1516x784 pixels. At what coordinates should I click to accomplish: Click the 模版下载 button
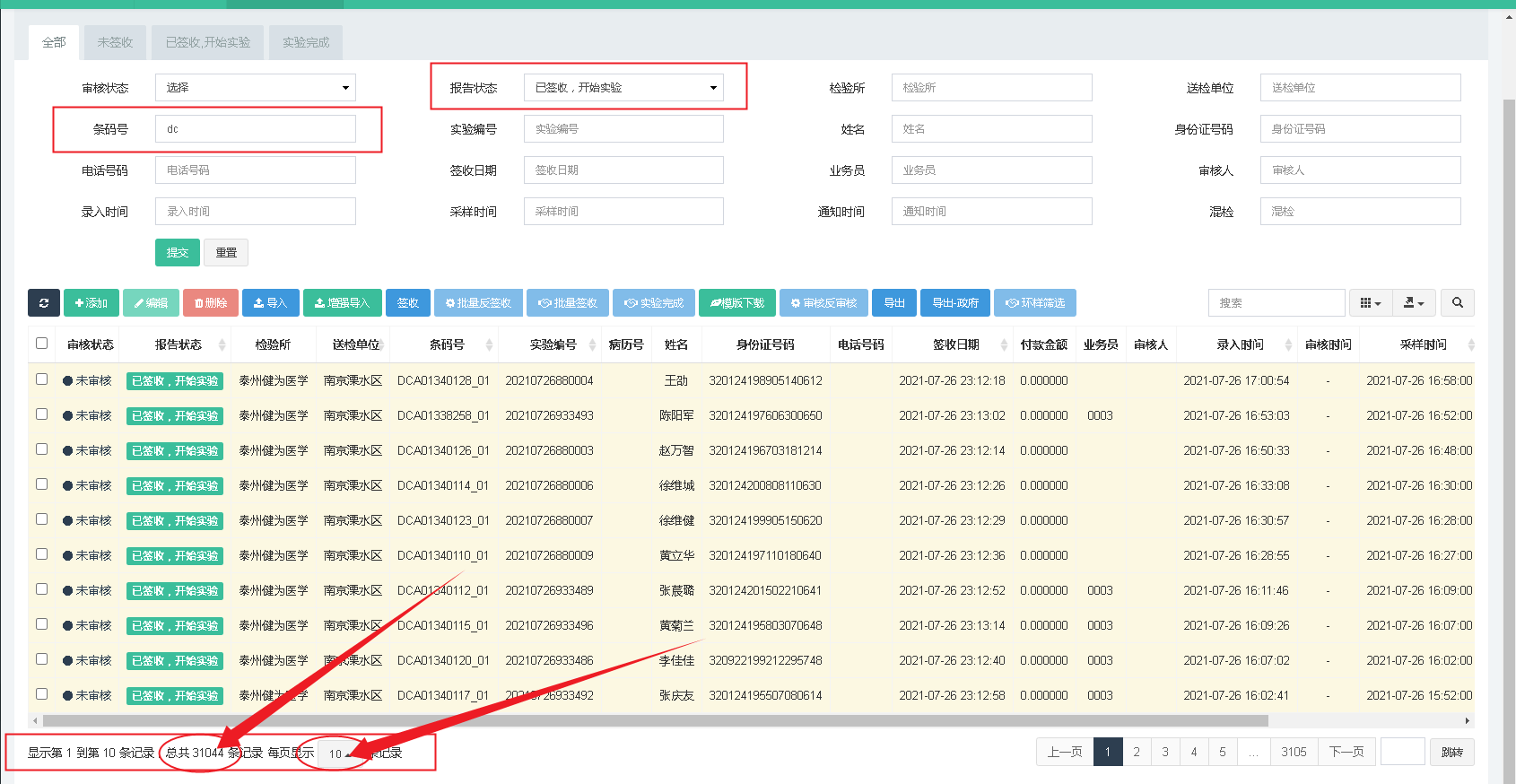pos(737,303)
